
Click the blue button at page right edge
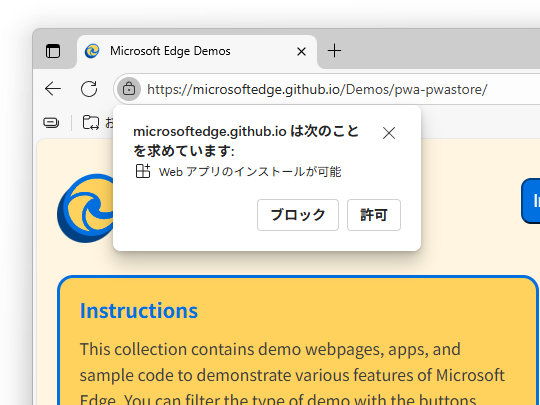(x=531, y=201)
